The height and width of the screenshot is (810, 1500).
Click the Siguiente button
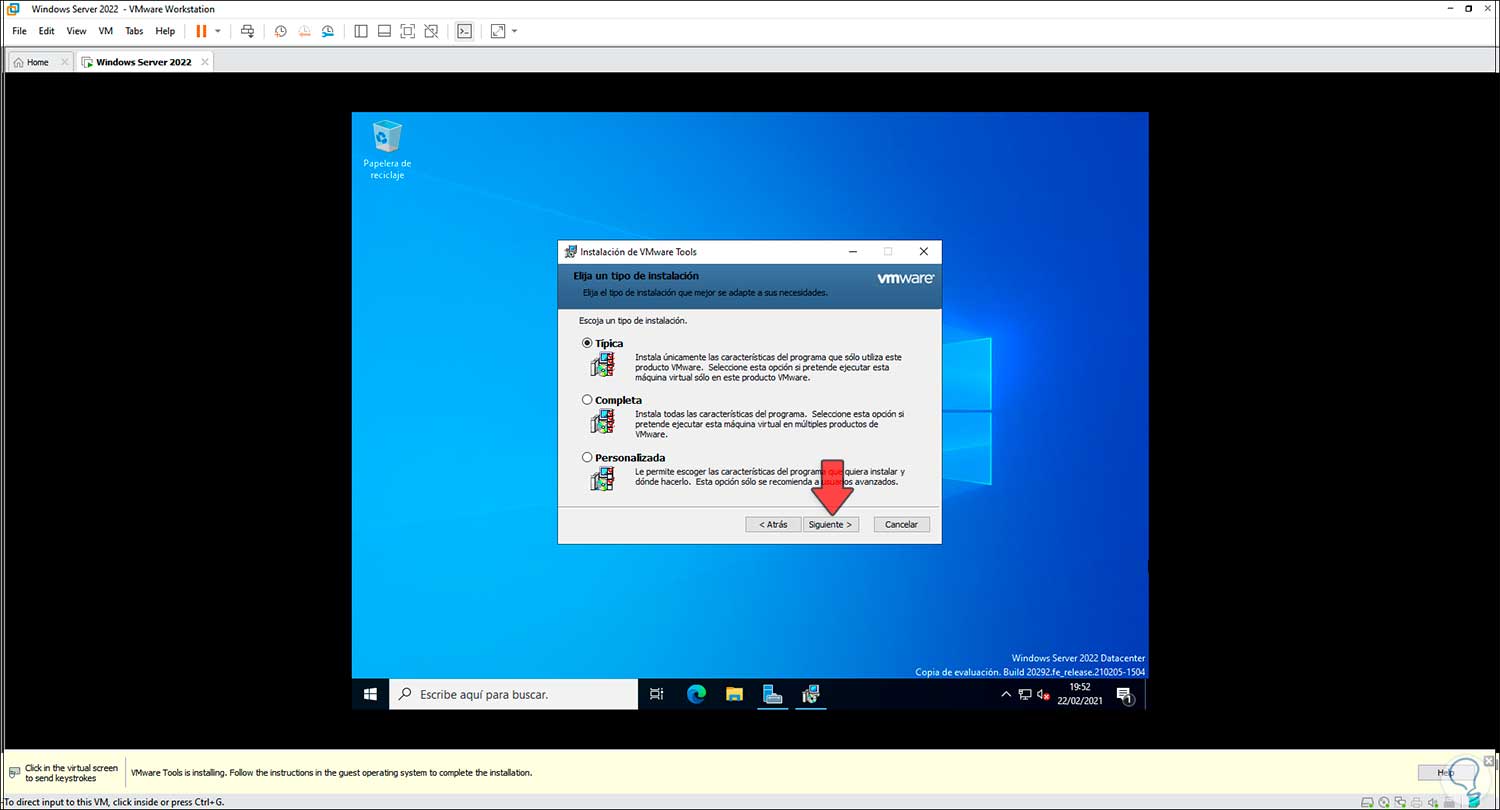pos(831,524)
